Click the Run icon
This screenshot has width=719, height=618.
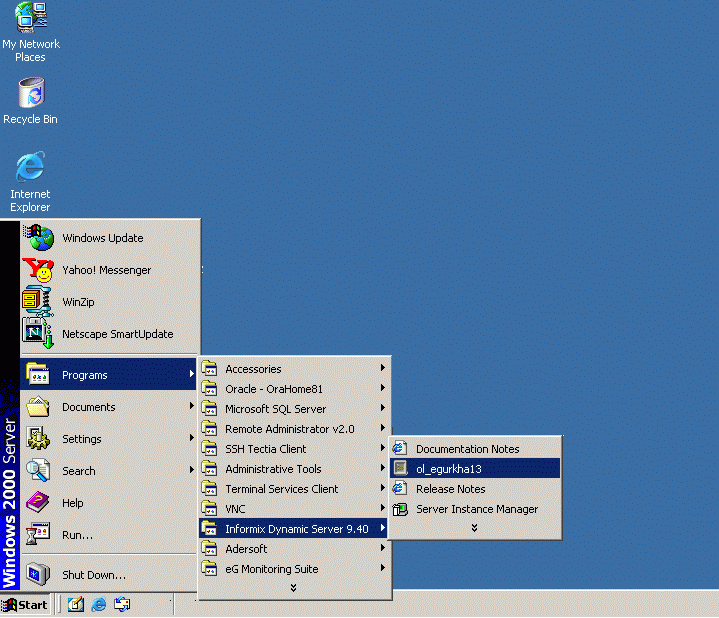(38, 534)
